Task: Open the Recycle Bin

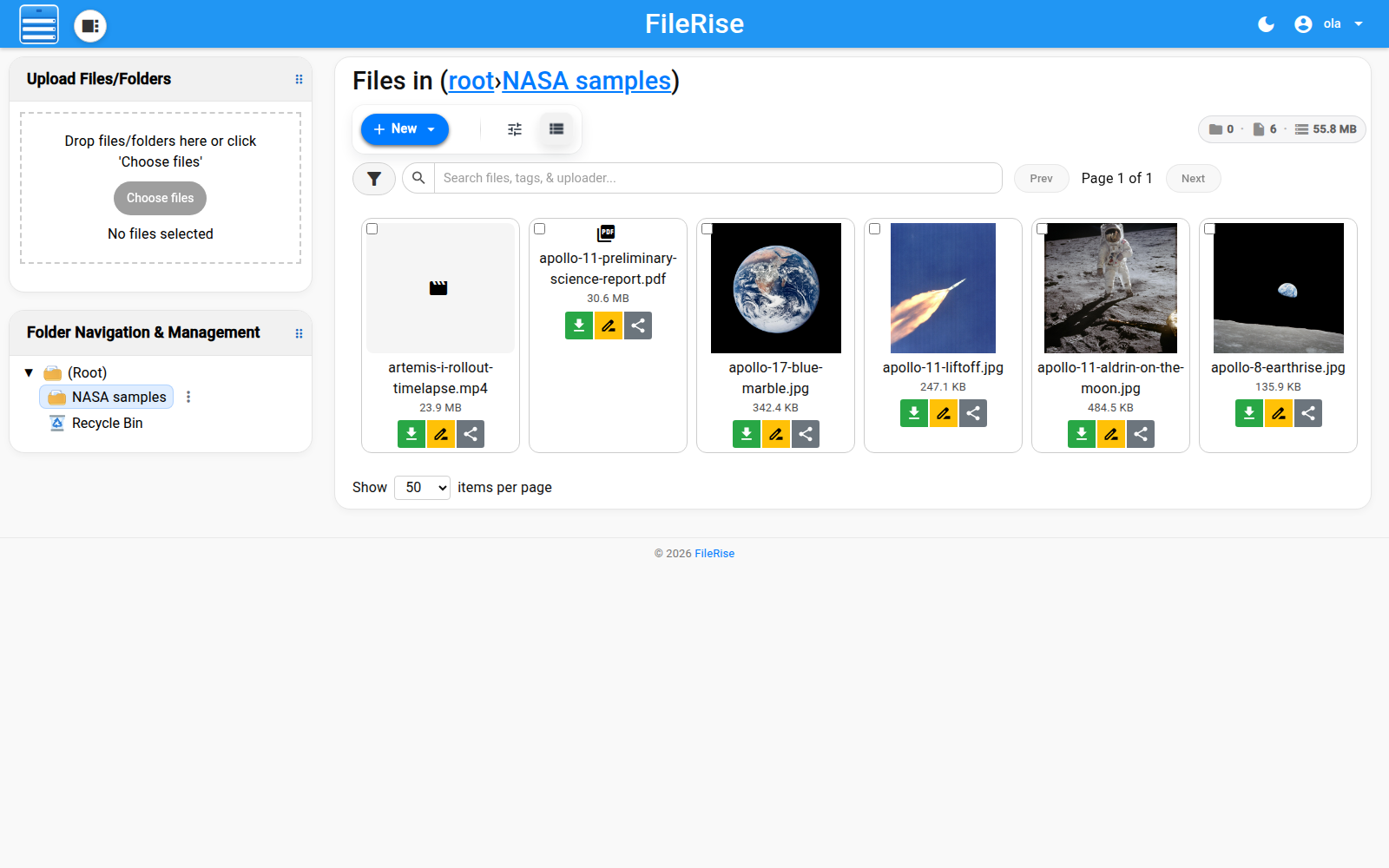Action: click(x=96, y=423)
